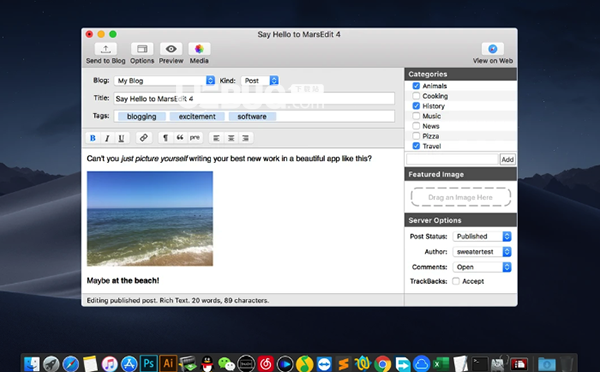
Task: Open the Comments dropdown showing Open
Action: click(x=482, y=267)
